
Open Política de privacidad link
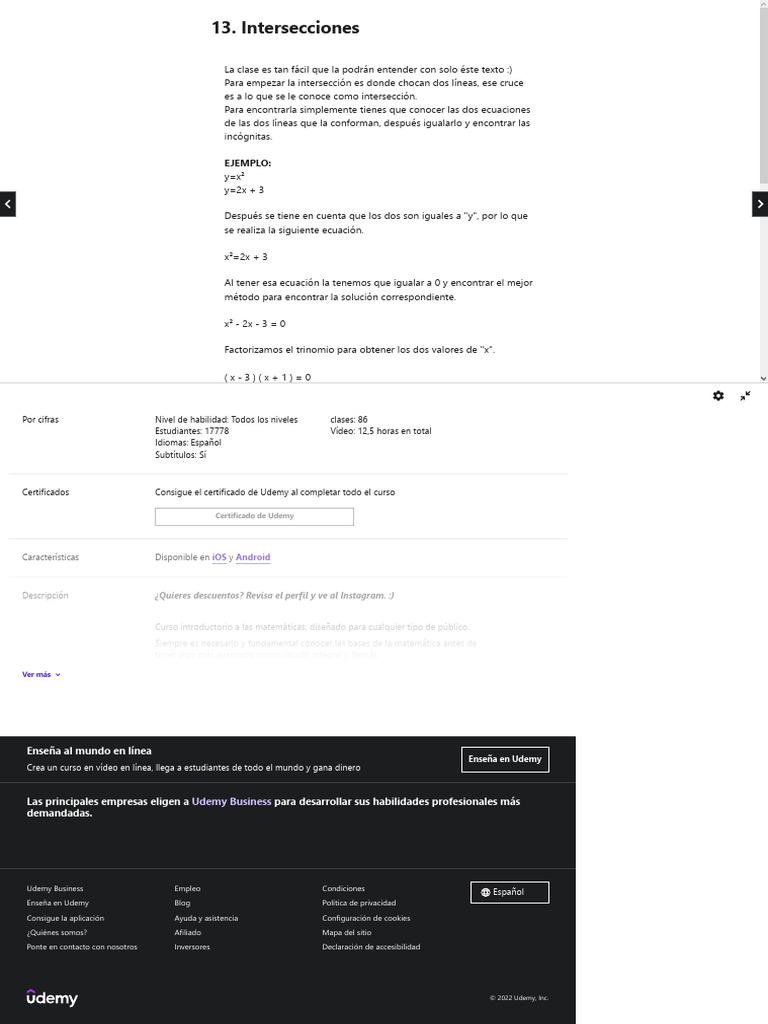359,903
